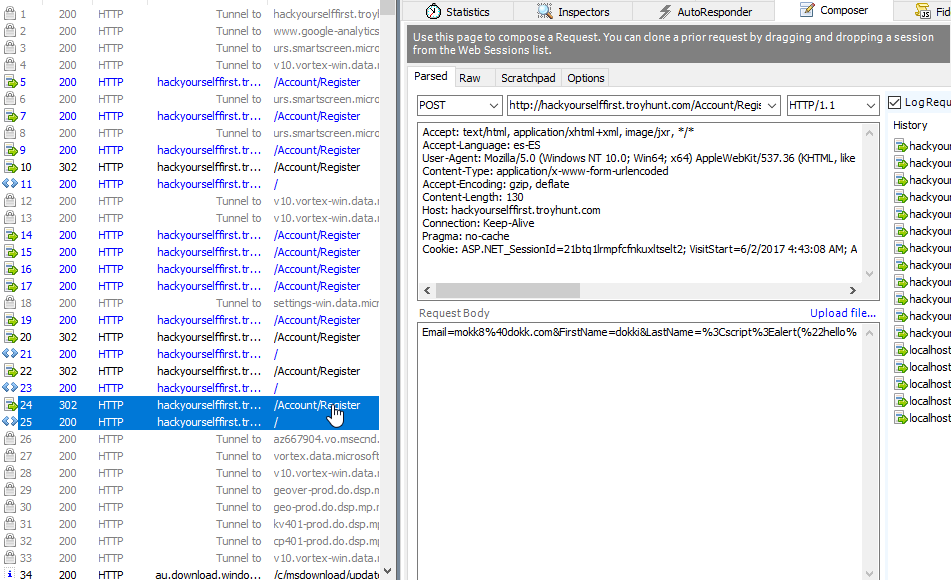This screenshot has width=951, height=580.
Task: Click the Cookie header line
Action: (x=640, y=249)
